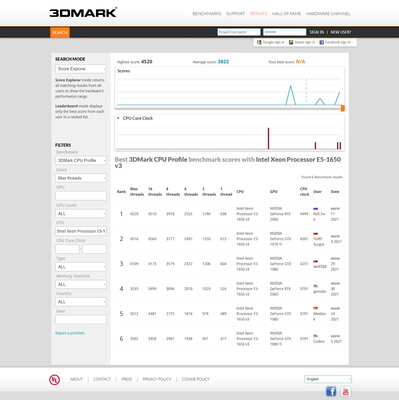Click the Report a problem link
Screen dimensions: 399x400
coord(70,333)
